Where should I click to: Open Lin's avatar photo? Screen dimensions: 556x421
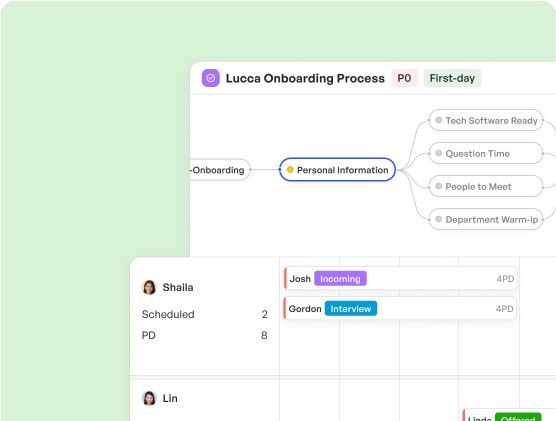click(149, 398)
